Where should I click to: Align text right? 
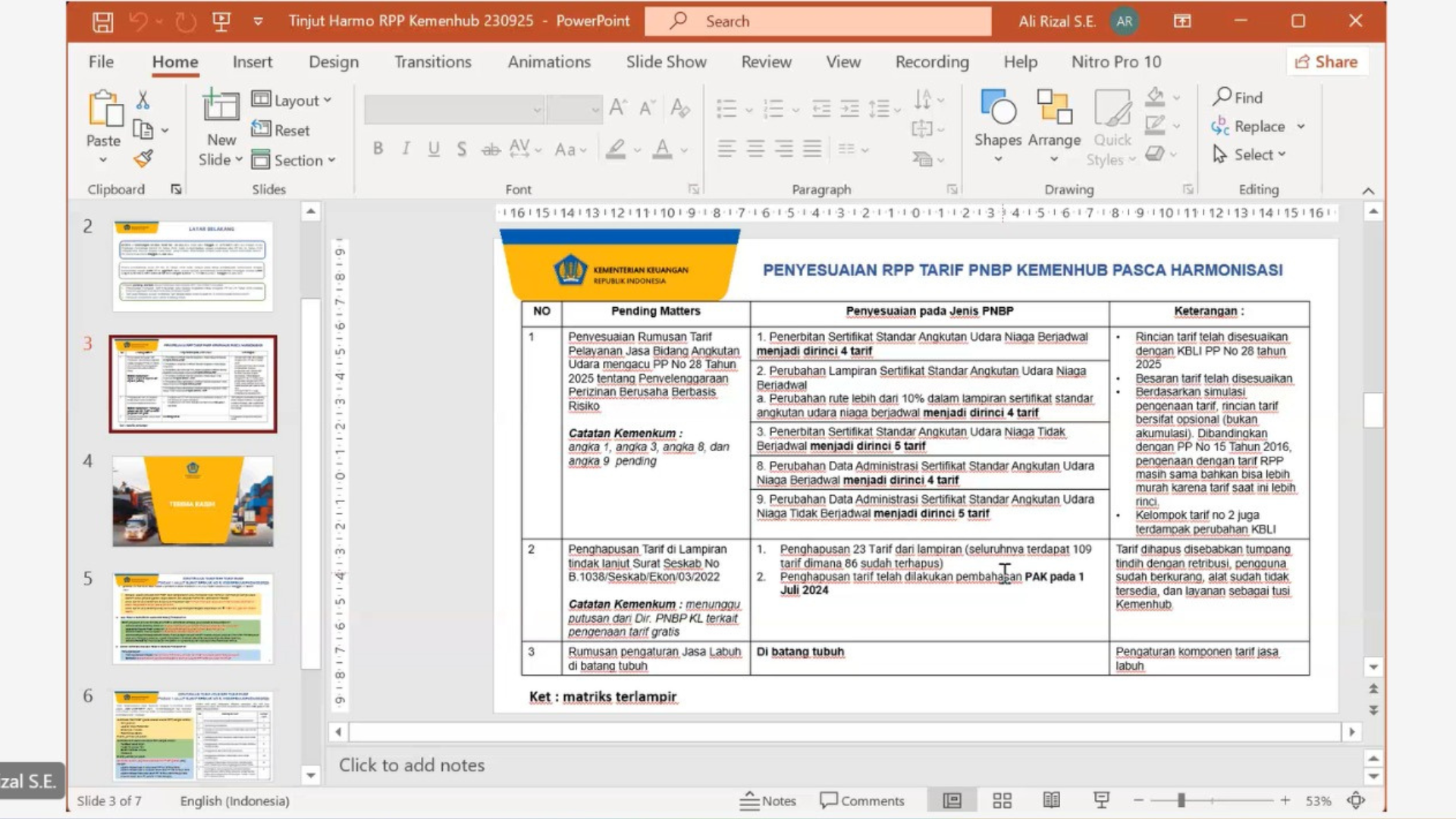coord(783,149)
